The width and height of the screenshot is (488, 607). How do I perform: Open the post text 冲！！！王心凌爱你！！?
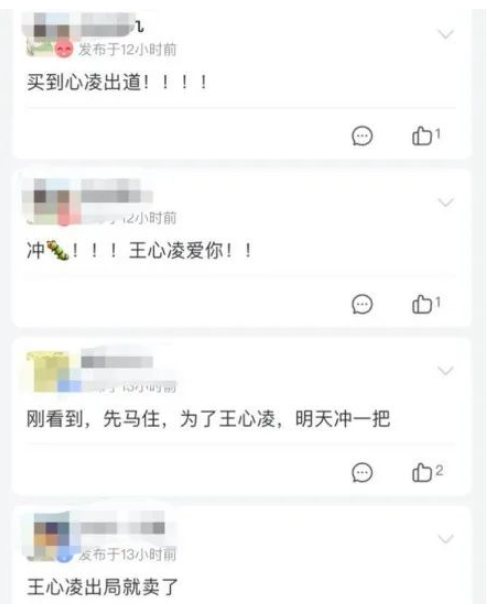[x=139, y=250]
